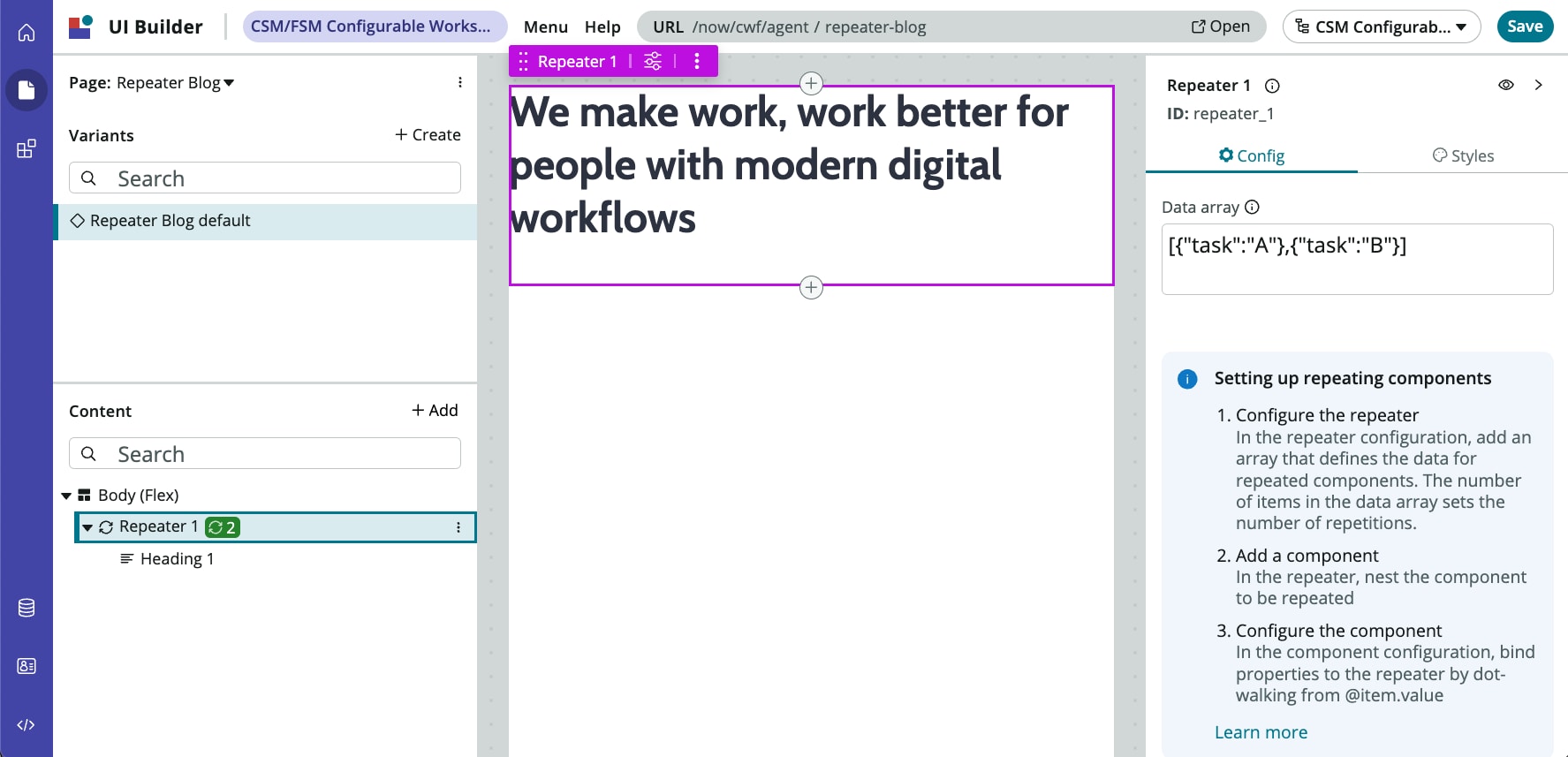Create a new variant
The width and height of the screenshot is (1568, 757).
(428, 134)
